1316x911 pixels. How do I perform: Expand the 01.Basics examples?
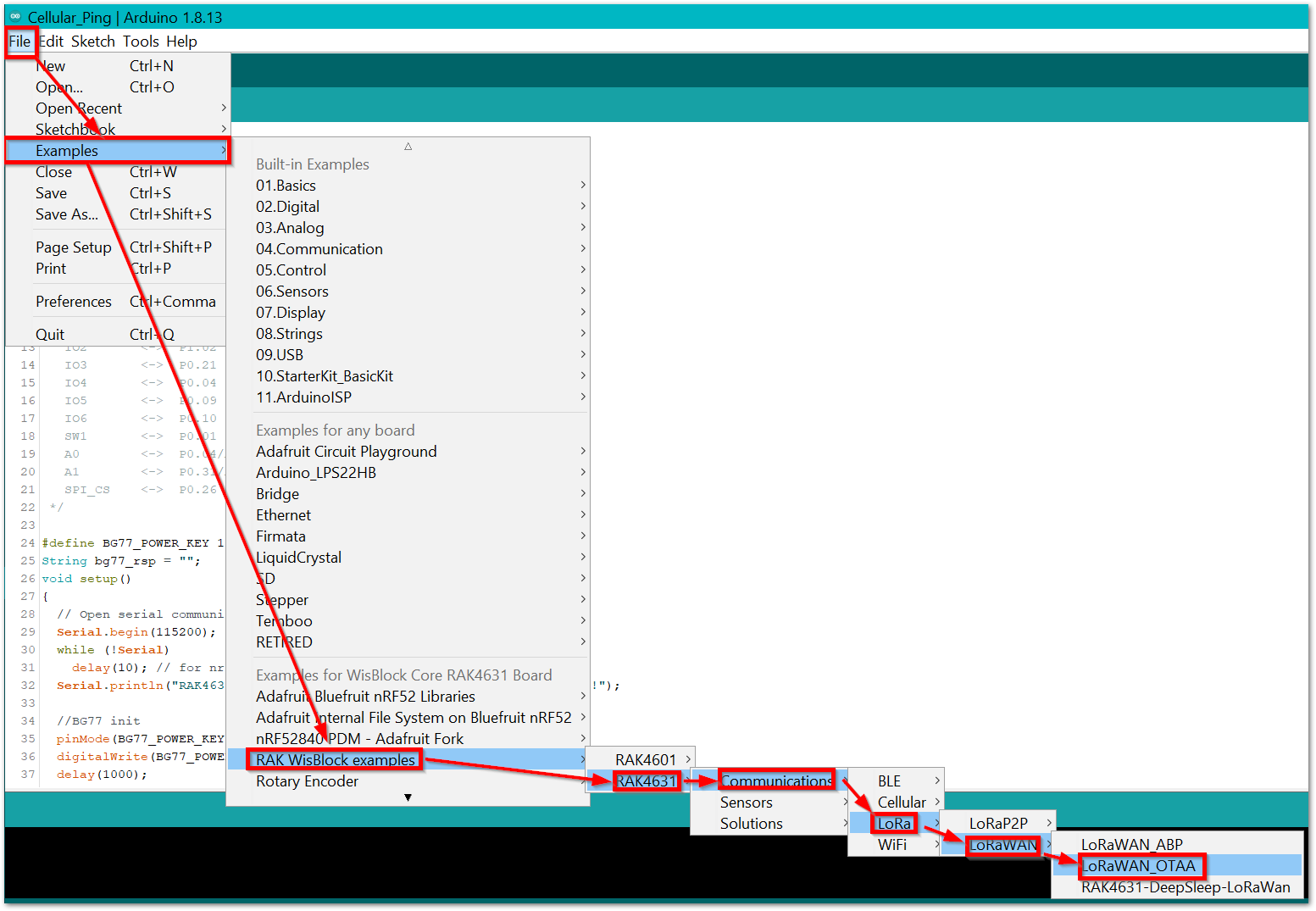(408, 186)
